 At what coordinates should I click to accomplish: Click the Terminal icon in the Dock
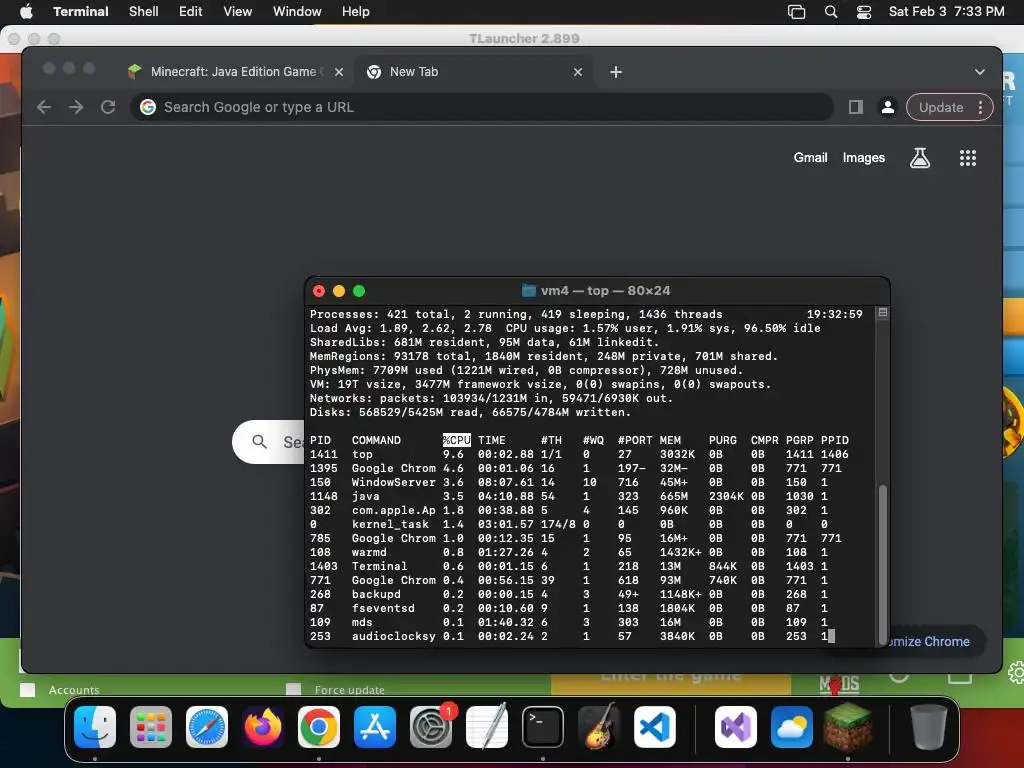pyautogui.click(x=543, y=727)
